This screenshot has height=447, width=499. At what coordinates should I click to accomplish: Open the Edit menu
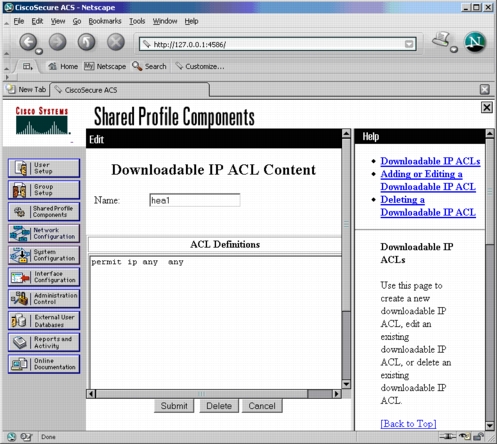(x=37, y=21)
